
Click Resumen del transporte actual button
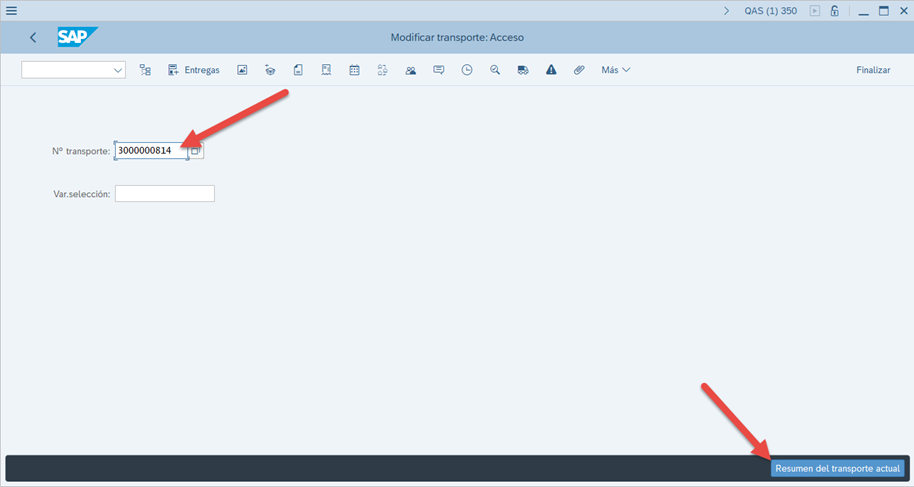pyautogui.click(x=838, y=468)
